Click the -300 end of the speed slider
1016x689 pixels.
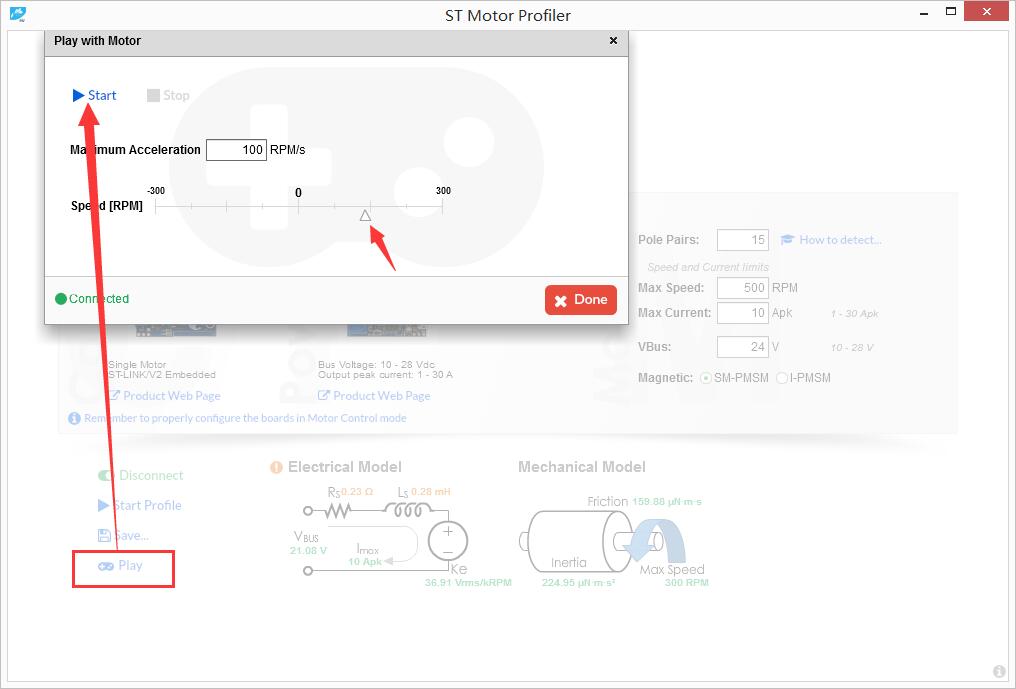[x=156, y=206]
